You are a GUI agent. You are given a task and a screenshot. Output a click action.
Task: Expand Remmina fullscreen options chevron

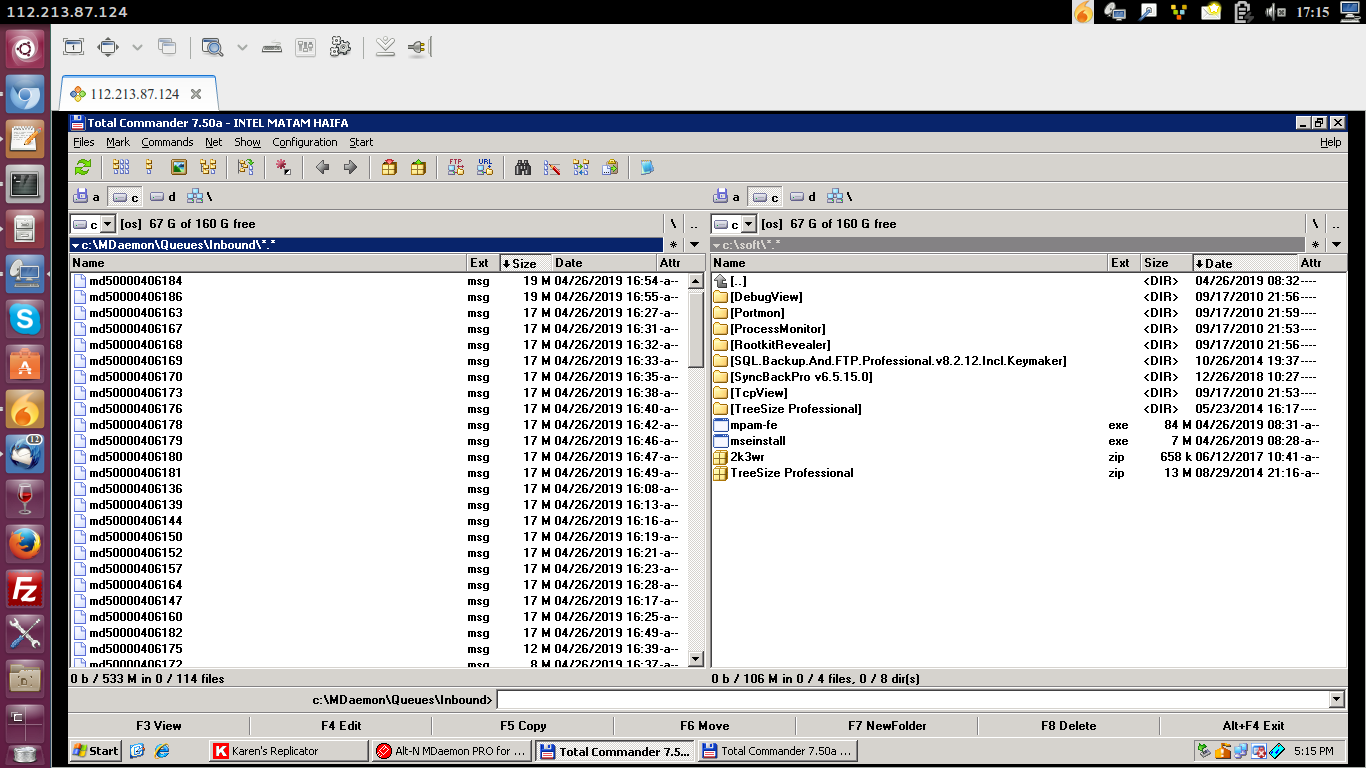pyautogui.click(x=137, y=47)
